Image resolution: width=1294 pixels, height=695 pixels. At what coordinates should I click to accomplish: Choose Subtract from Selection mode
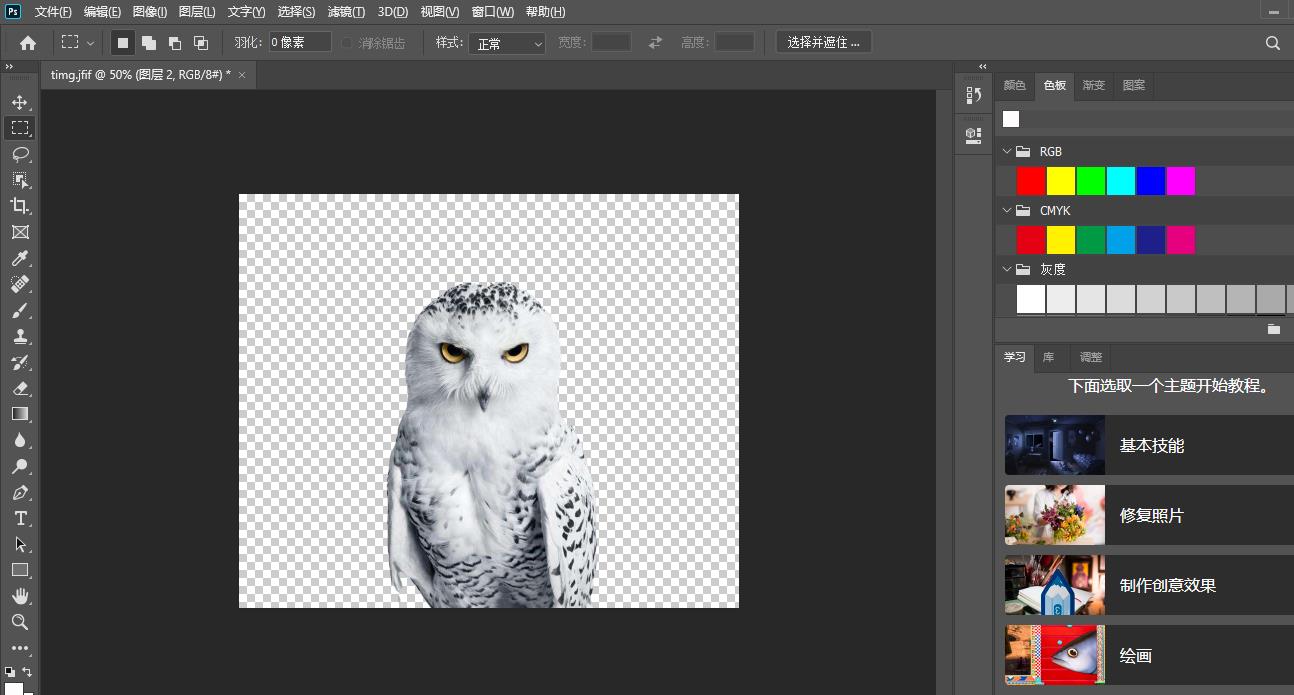[174, 43]
